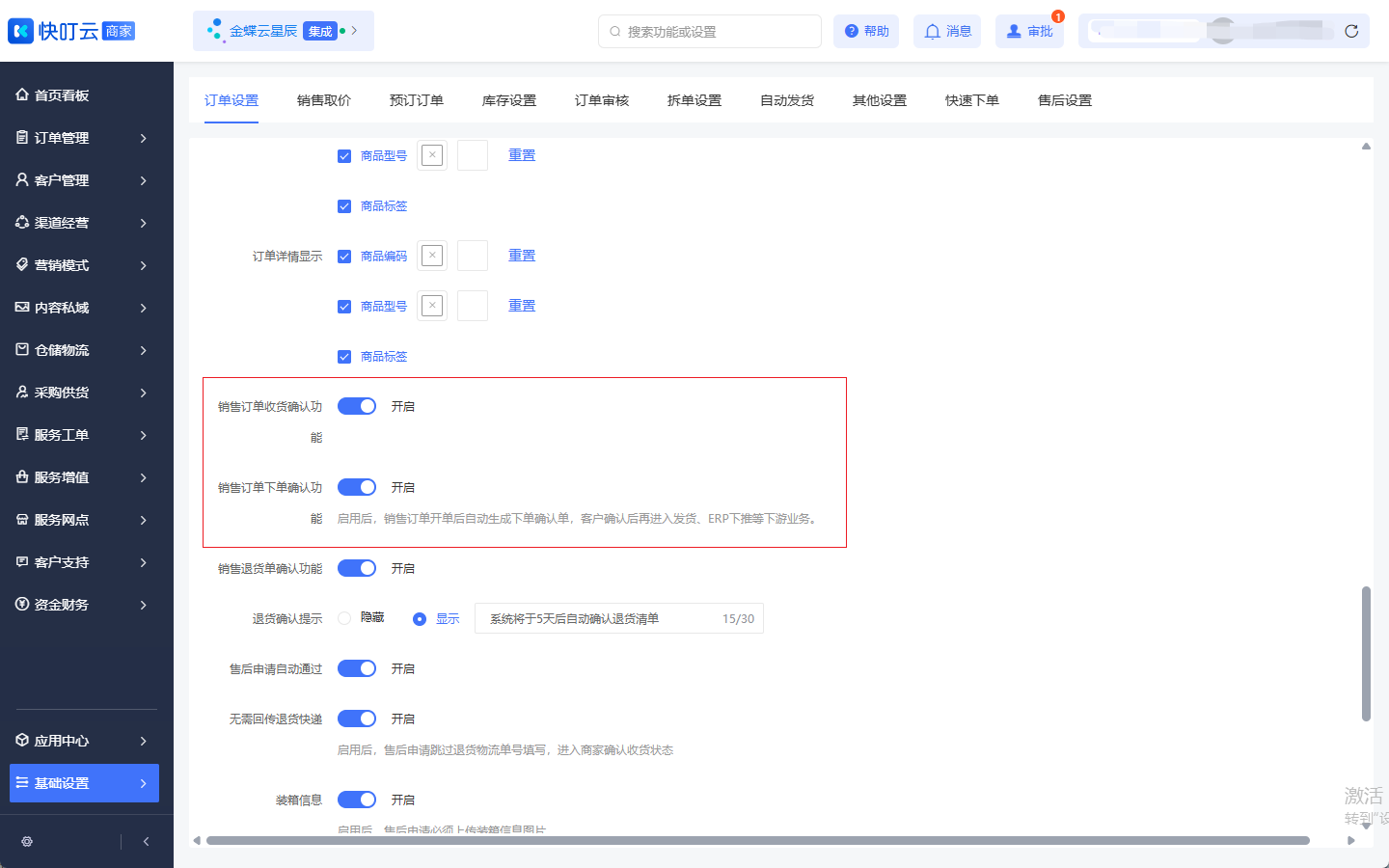This screenshot has width=1389, height=868.
Task: Click the 客户支持 chat icon
Action: pos(22,561)
